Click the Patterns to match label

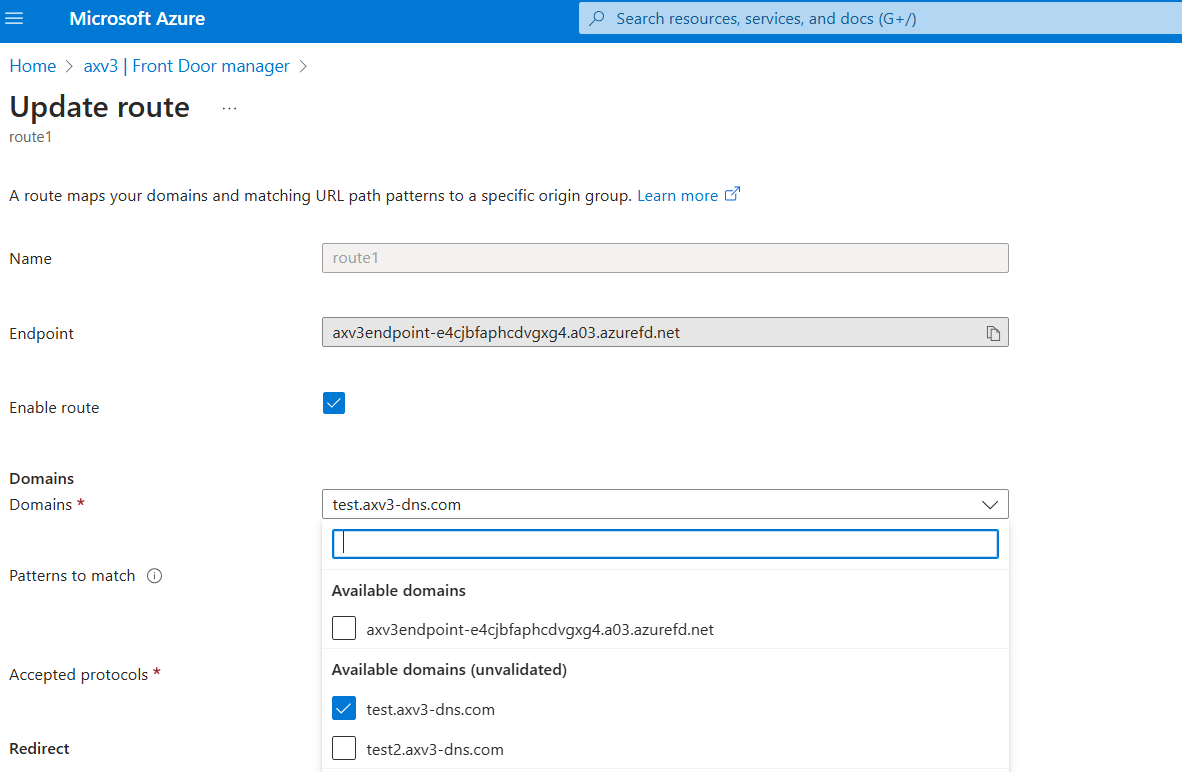tap(72, 576)
